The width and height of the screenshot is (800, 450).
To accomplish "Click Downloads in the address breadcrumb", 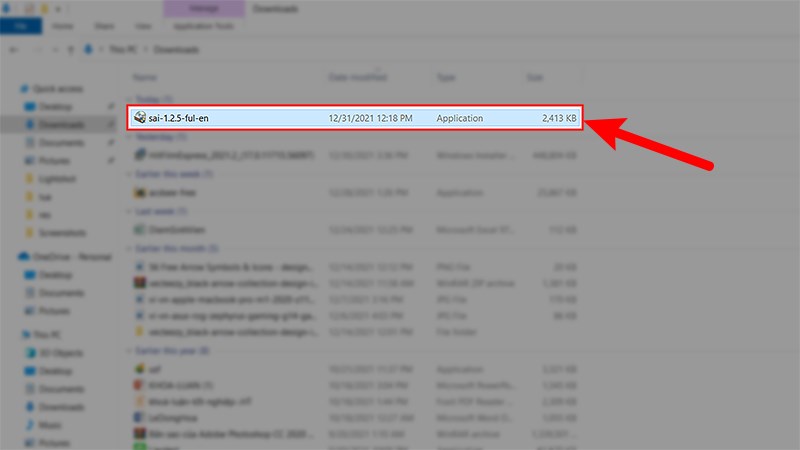I will point(177,49).
